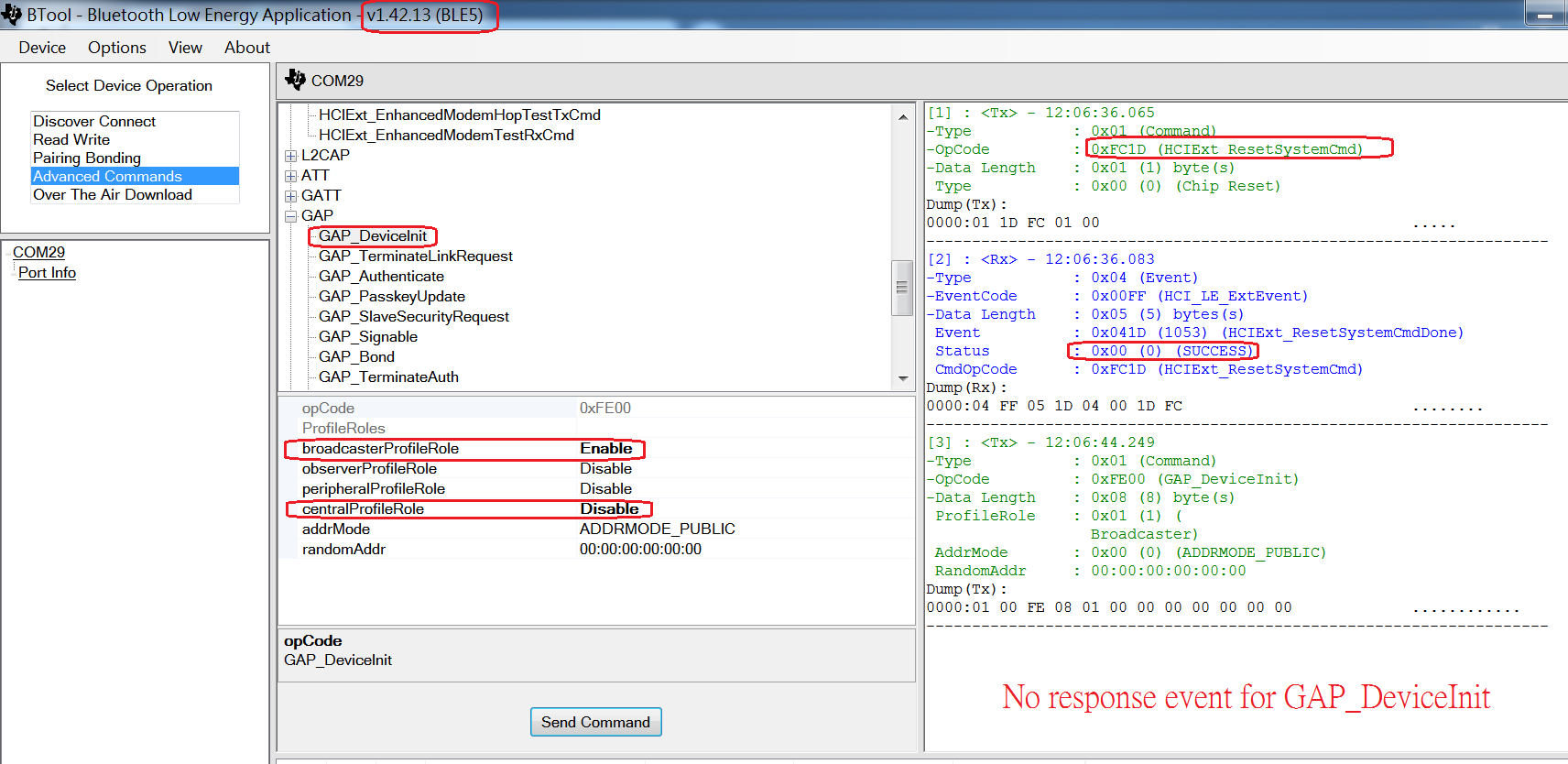Click log entry [2] Rx header

[1041, 259]
